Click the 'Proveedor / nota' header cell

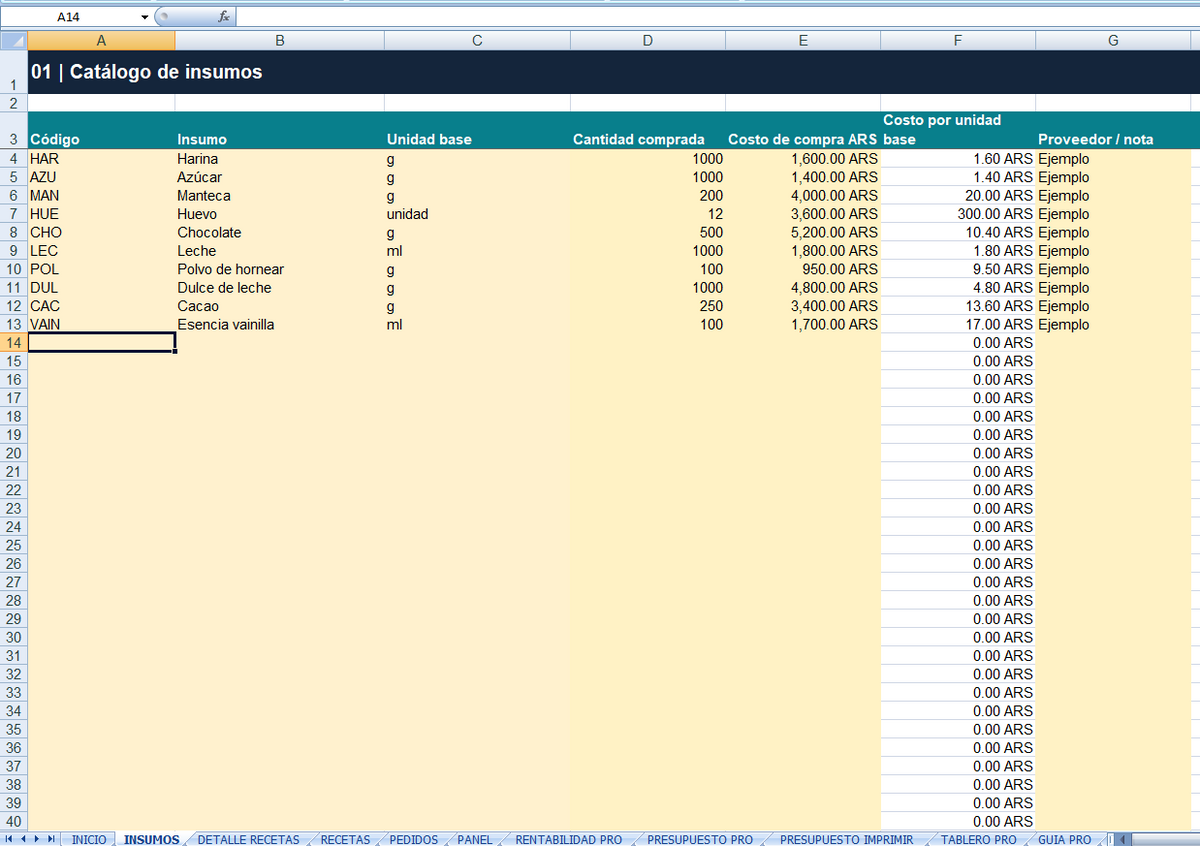pos(1113,131)
